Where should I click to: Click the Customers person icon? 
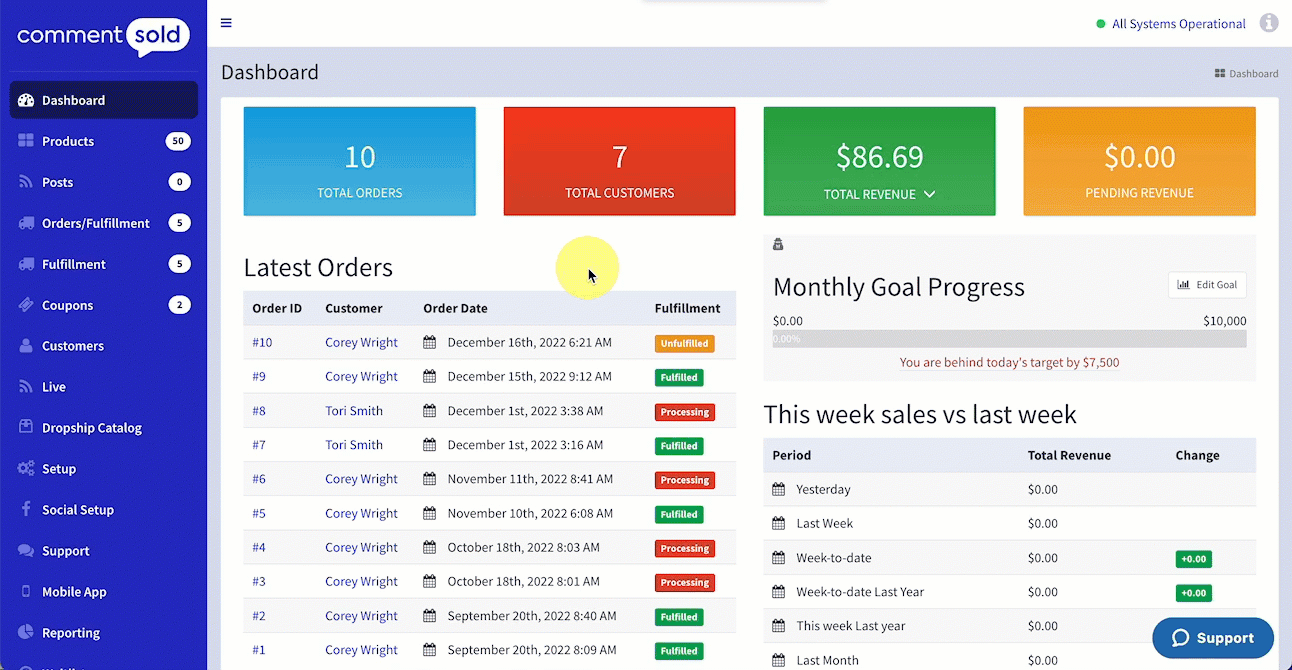point(26,346)
